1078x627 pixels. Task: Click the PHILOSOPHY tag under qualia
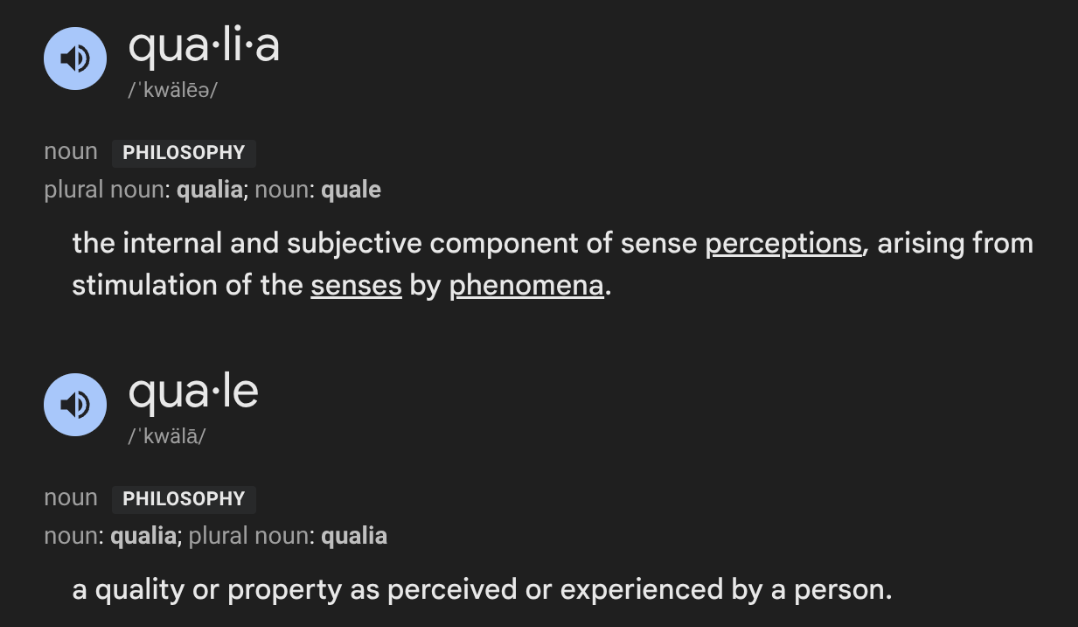tap(184, 153)
